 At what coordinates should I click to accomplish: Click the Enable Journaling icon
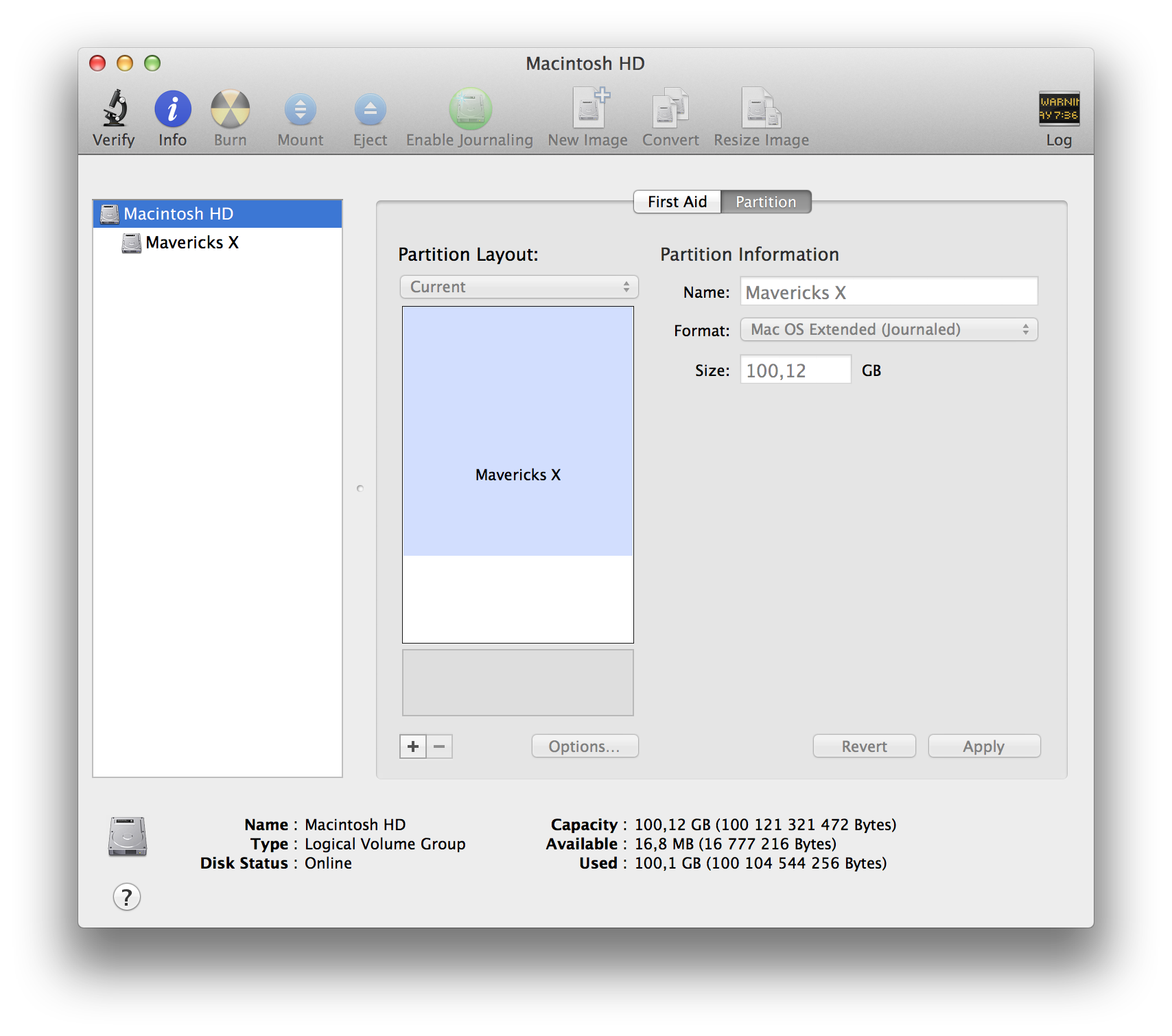pyautogui.click(x=470, y=108)
